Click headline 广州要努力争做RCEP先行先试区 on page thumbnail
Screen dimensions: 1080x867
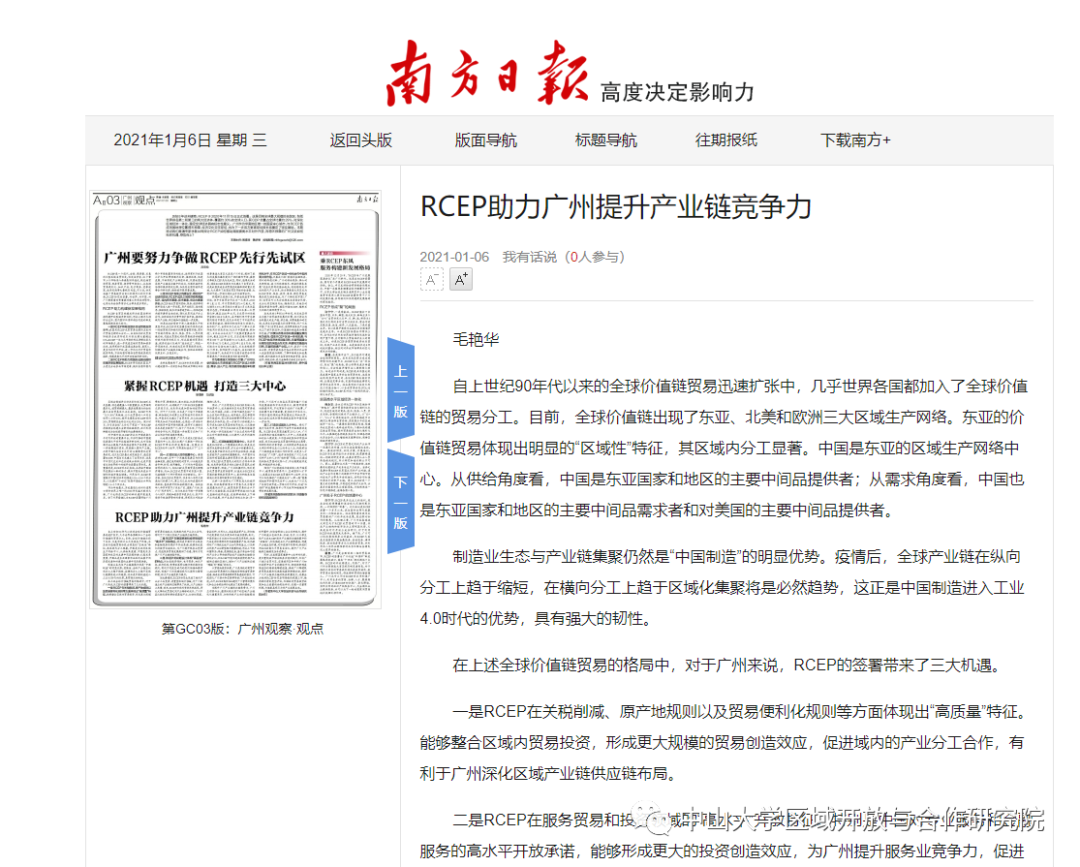pyautogui.click(x=205, y=258)
